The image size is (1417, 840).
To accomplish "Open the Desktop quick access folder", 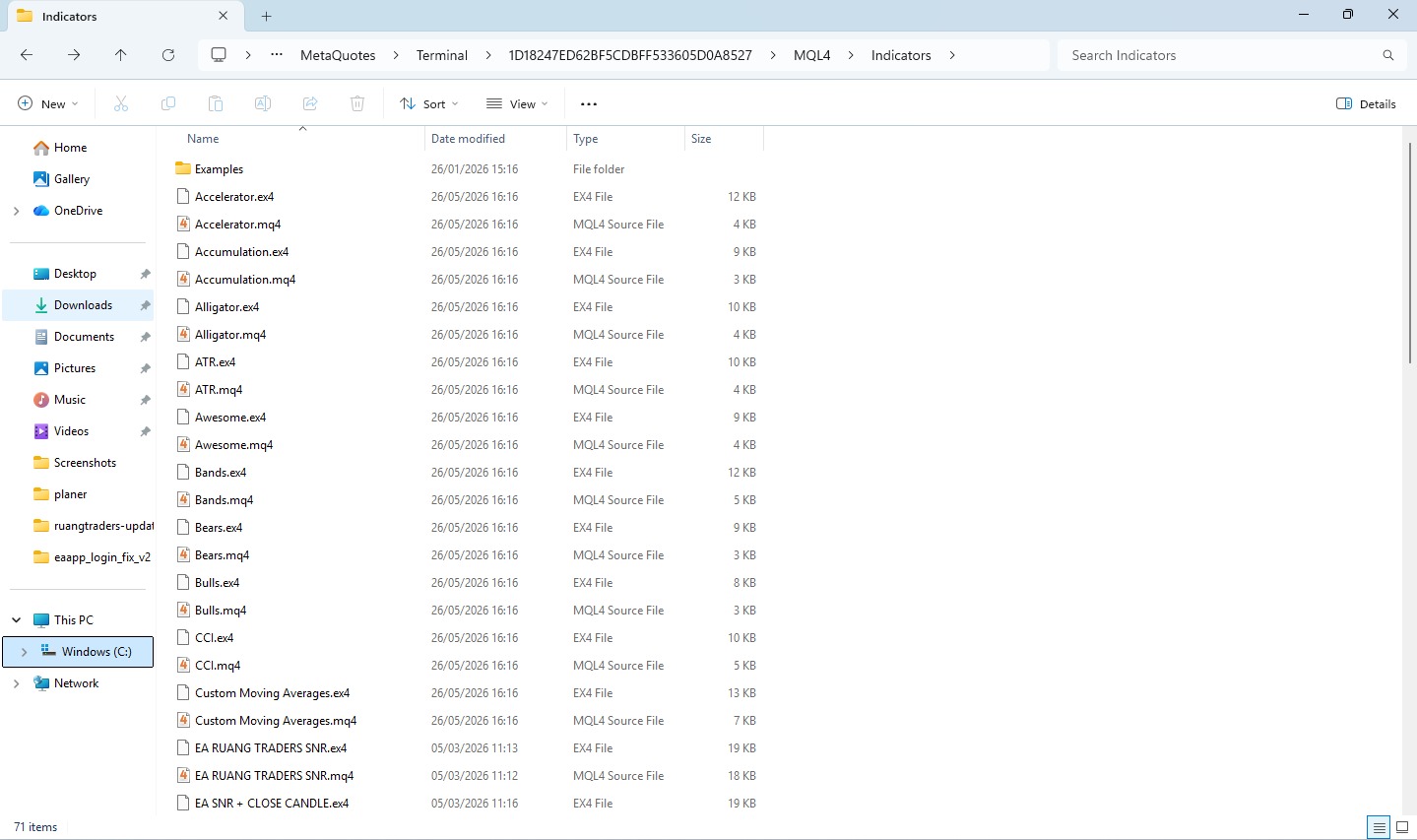I will (x=75, y=274).
